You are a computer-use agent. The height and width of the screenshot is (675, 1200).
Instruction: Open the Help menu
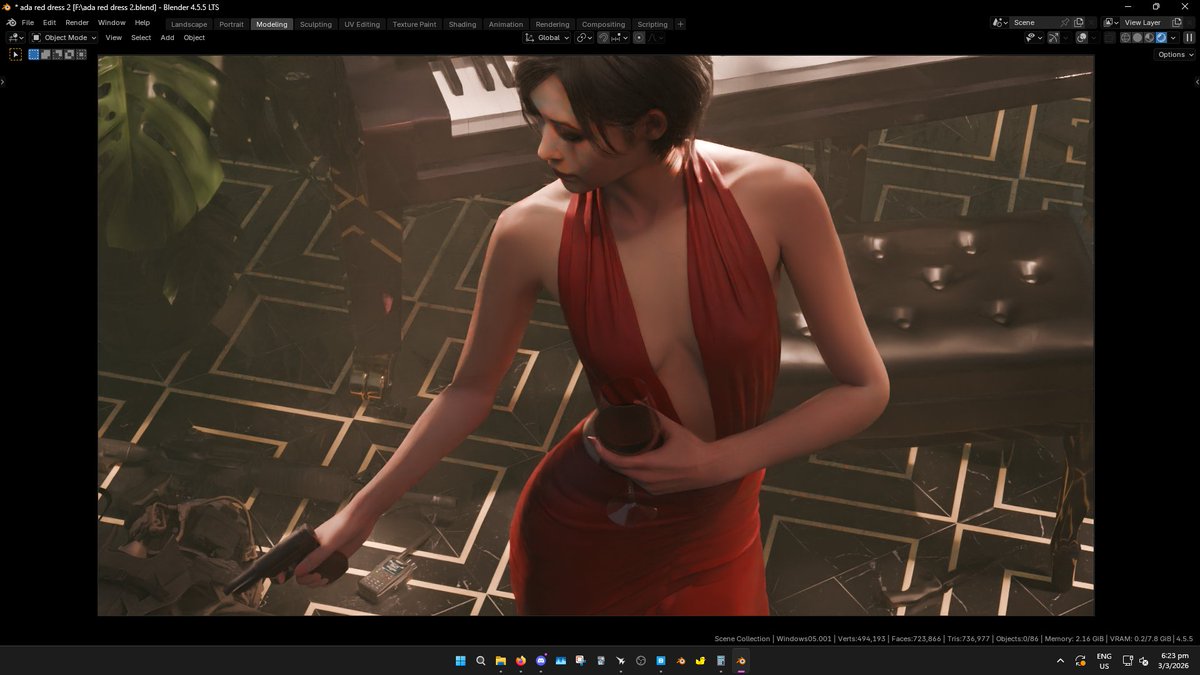142,22
